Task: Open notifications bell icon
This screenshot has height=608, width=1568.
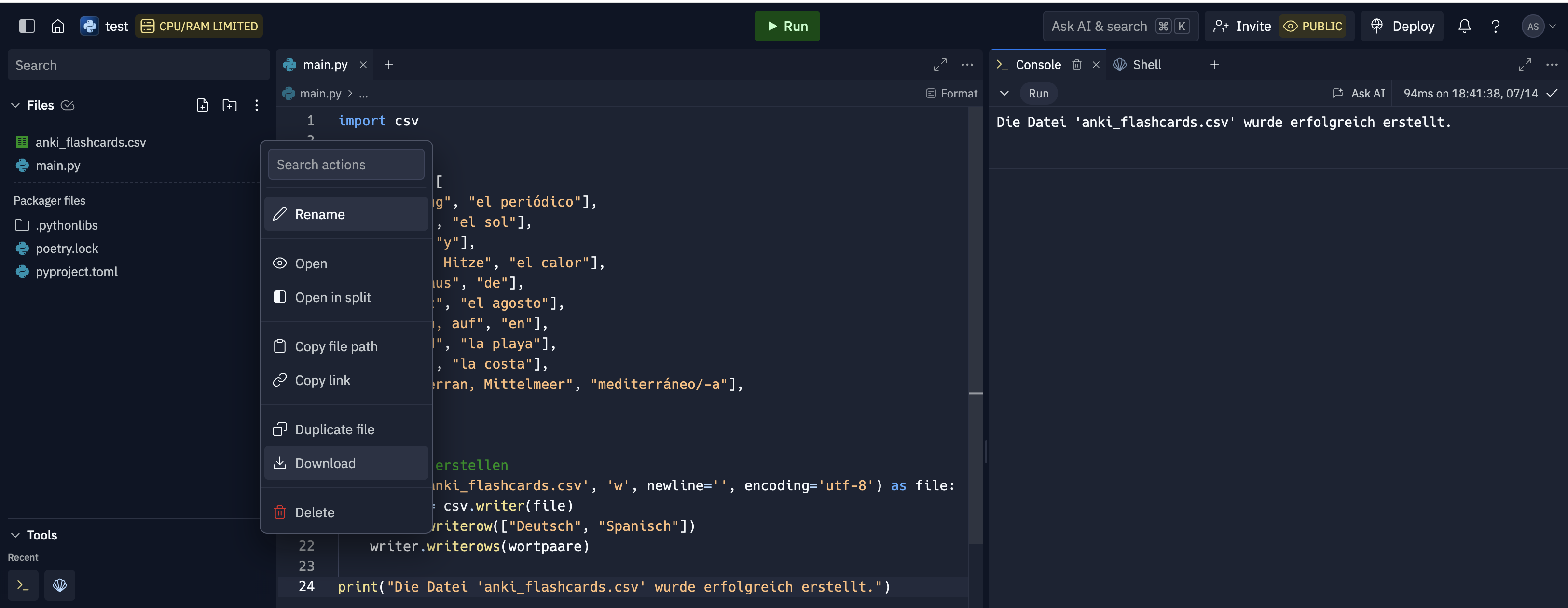Action: [x=1464, y=26]
